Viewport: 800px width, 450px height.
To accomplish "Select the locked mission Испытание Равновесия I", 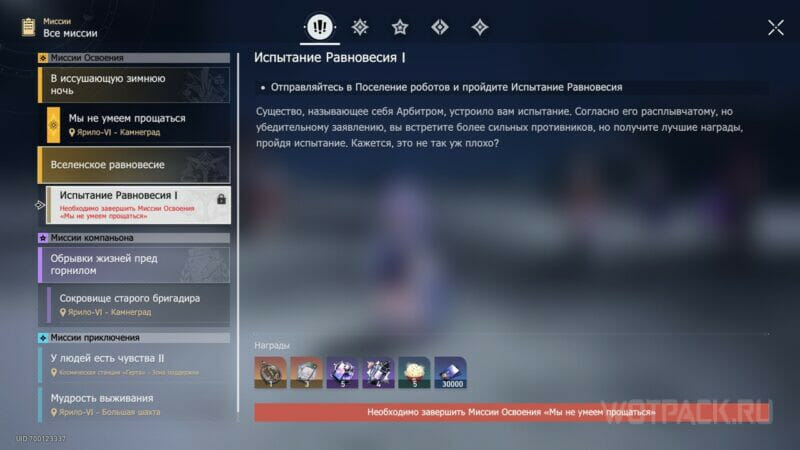I will 138,205.
